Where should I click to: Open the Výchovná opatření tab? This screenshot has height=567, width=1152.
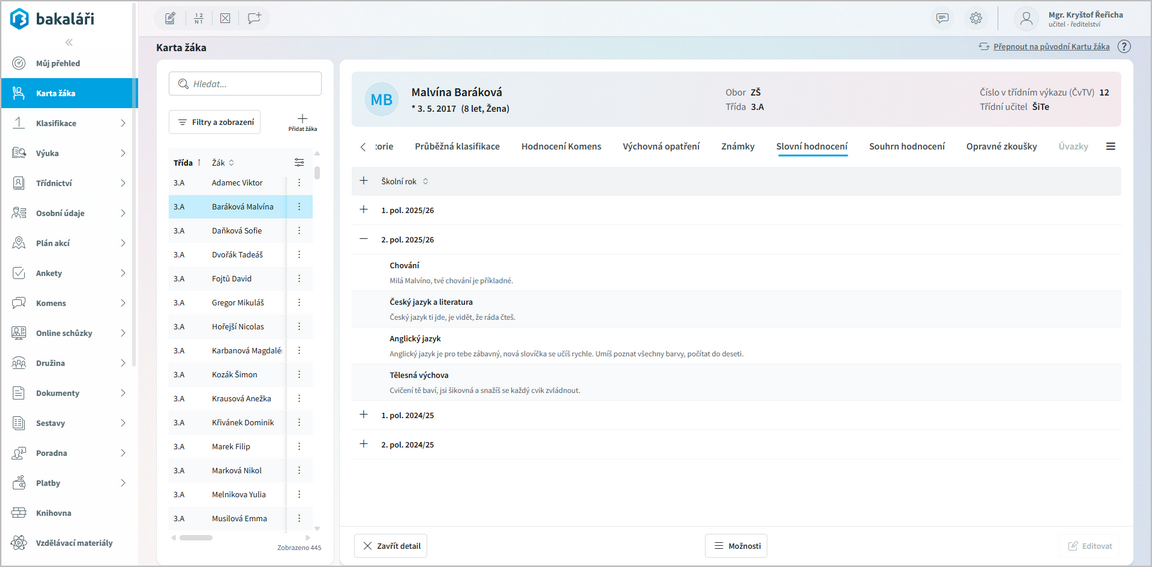click(x=661, y=147)
